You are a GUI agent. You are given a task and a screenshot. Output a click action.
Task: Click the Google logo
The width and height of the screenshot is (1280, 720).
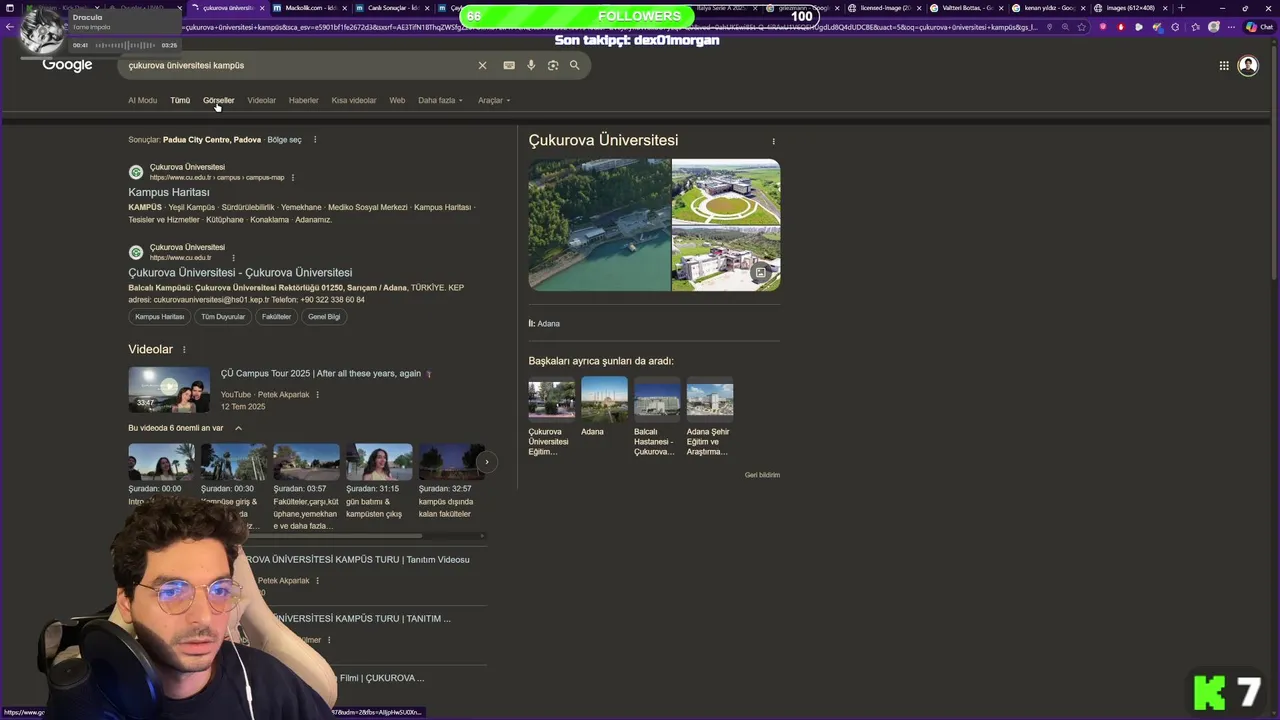(x=67, y=65)
